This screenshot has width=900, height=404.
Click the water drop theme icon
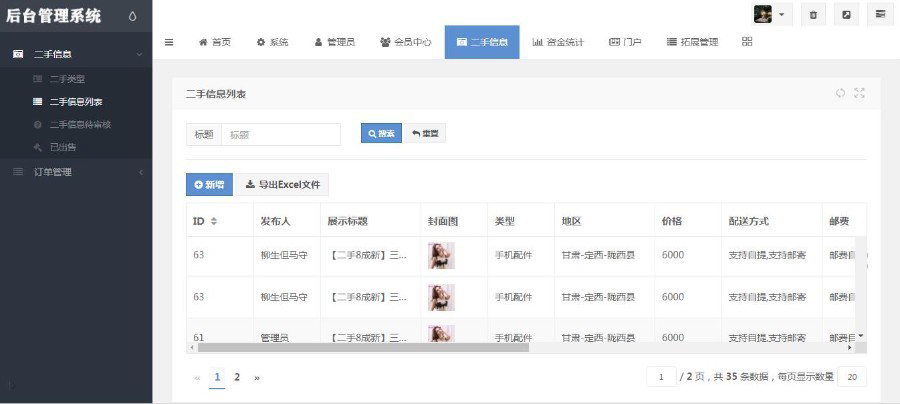point(134,16)
